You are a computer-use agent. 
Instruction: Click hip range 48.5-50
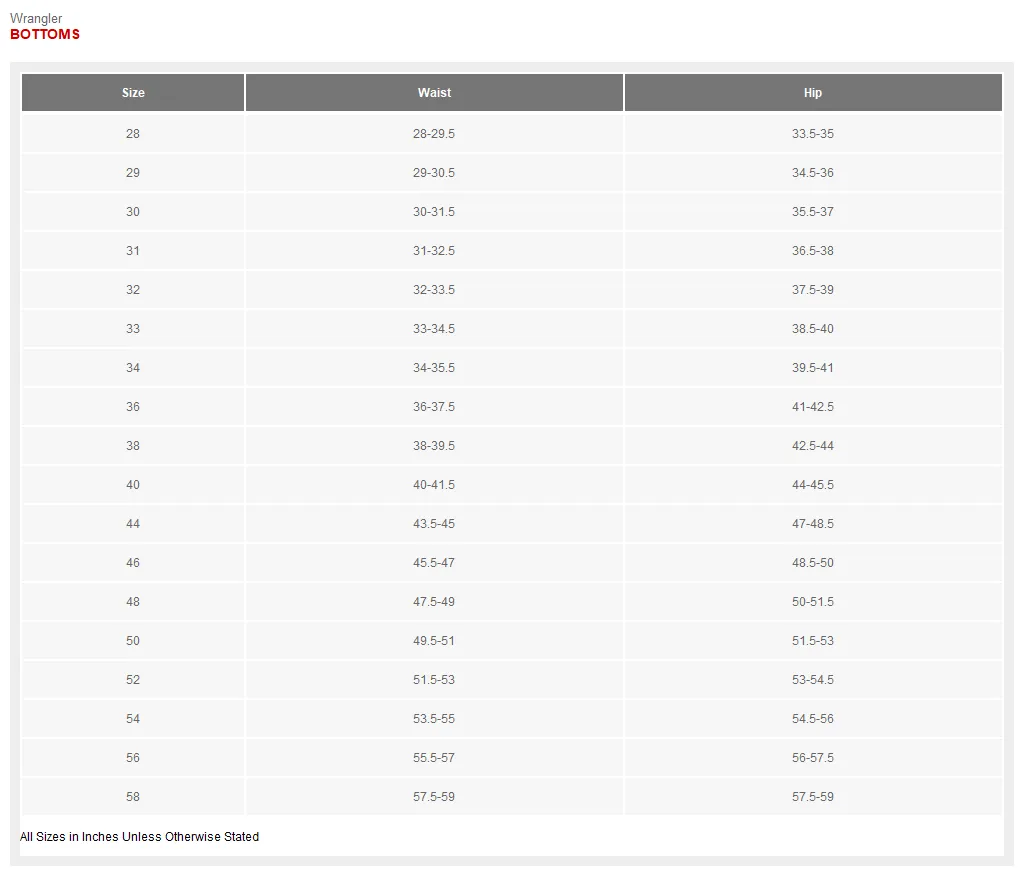coord(813,563)
